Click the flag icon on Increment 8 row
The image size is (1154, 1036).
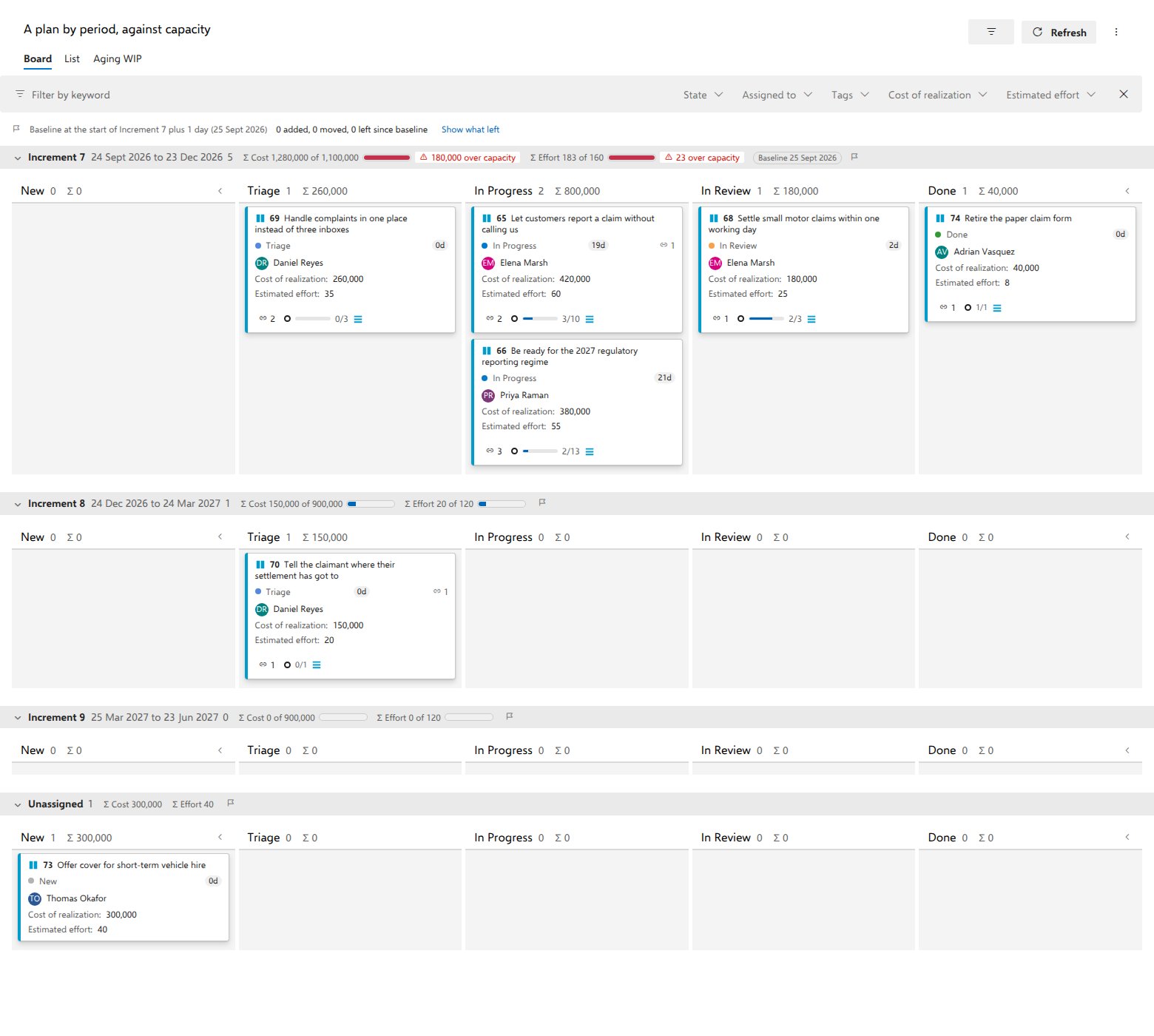(542, 502)
